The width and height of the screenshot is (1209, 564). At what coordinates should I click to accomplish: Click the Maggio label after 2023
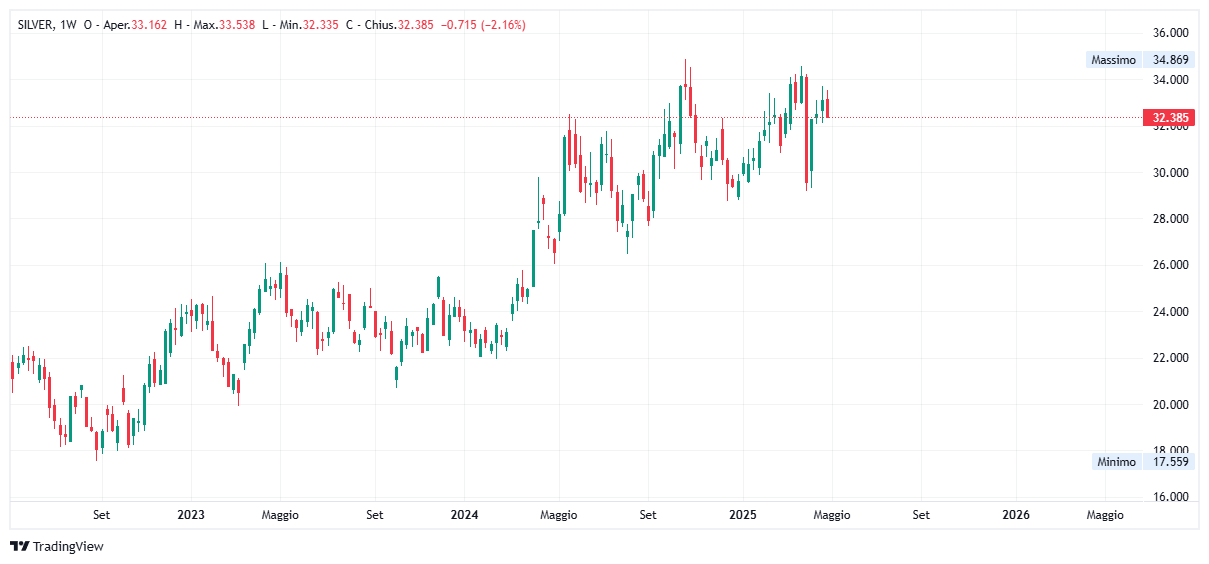coord(280,515)
